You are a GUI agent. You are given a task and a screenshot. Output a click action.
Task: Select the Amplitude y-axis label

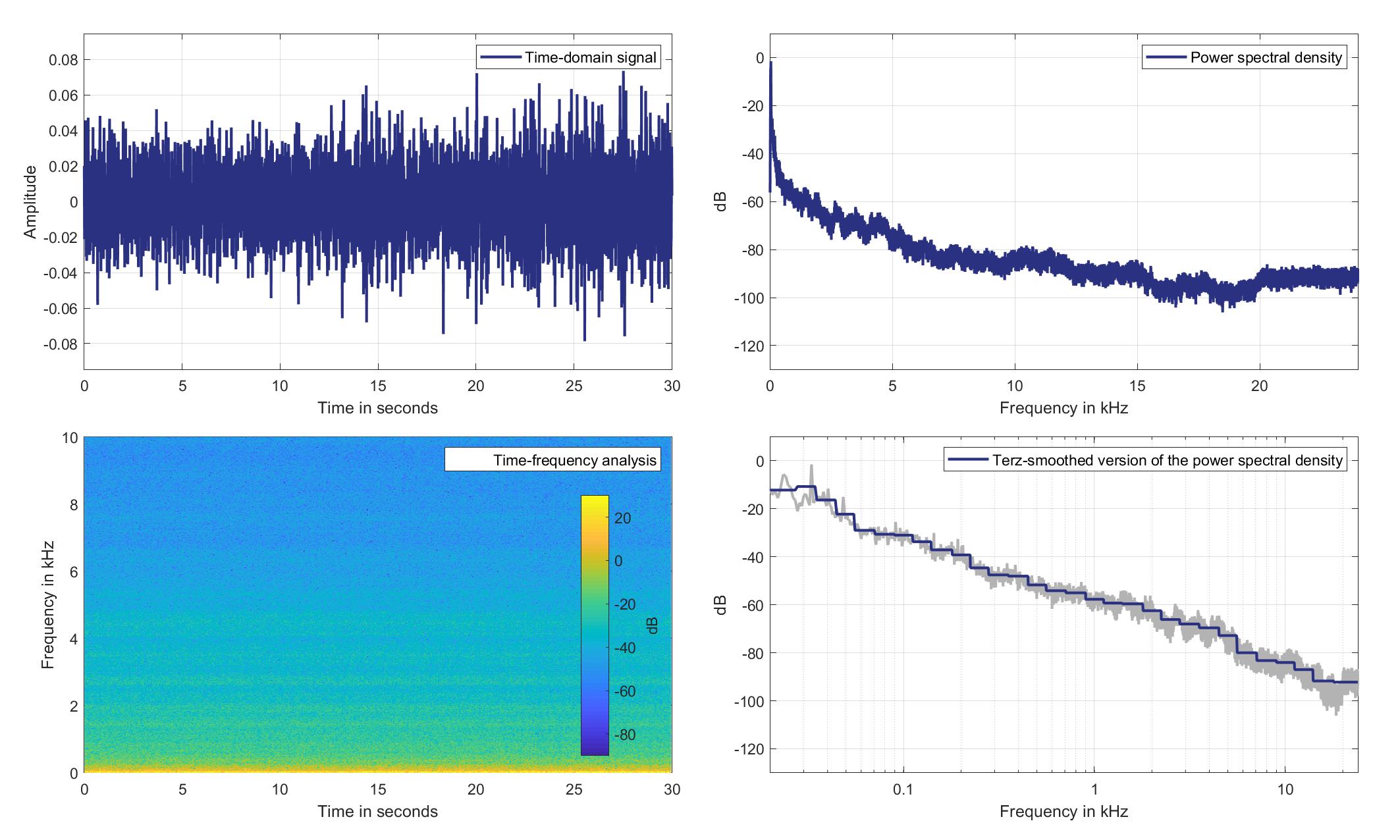pyautogui.click(x=30, y=201)
